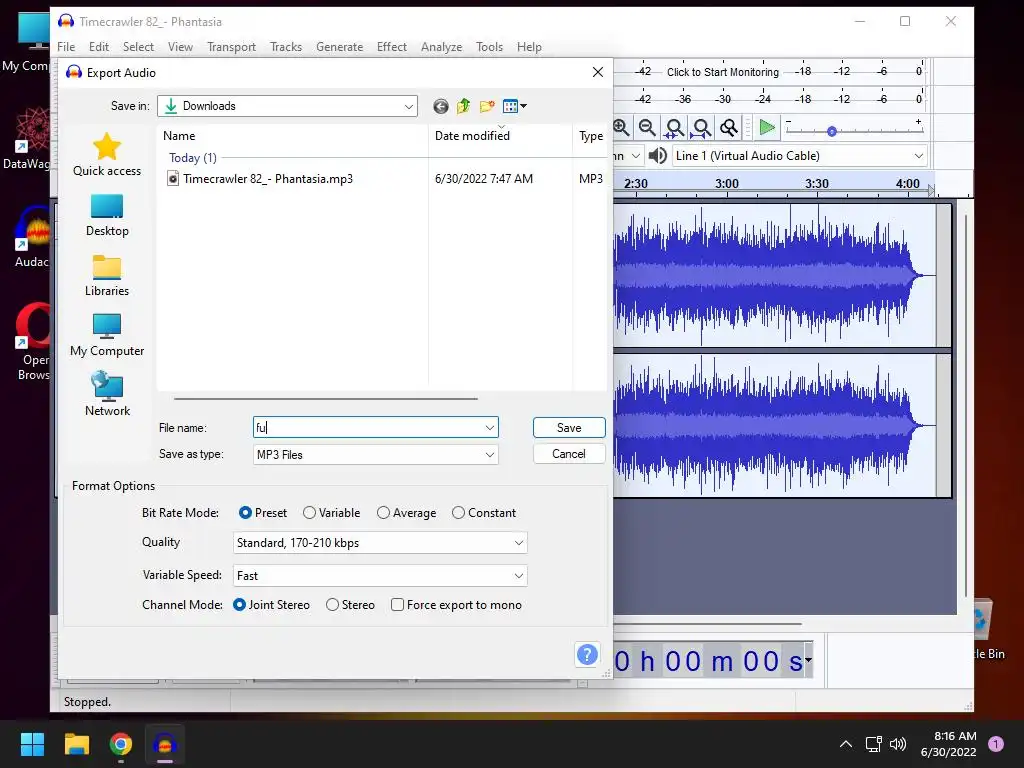Screen dimensions: 1024x768
Task: Open volume tray icon
Action: (898, 744)
